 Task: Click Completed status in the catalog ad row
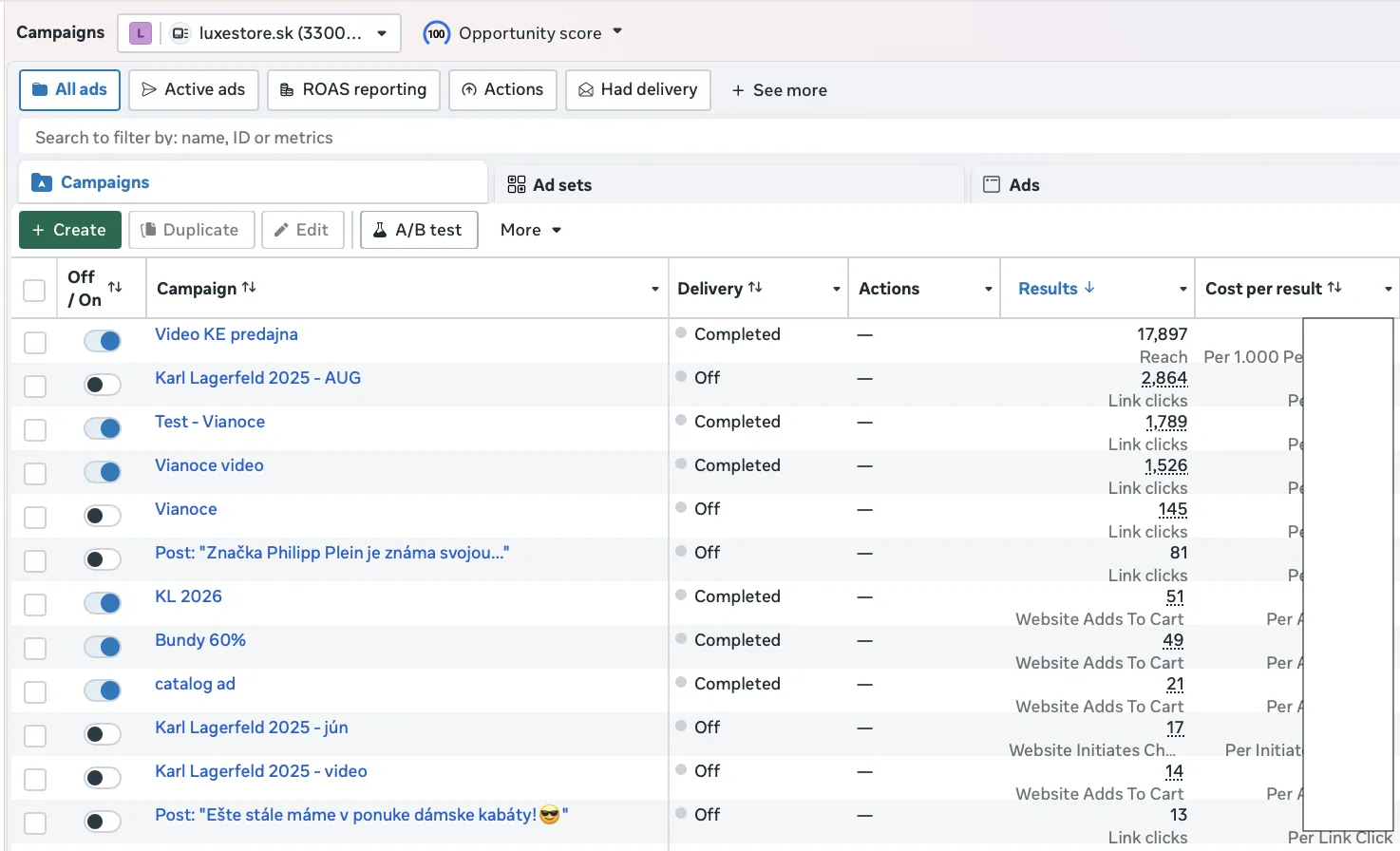[x=737, y=684]
